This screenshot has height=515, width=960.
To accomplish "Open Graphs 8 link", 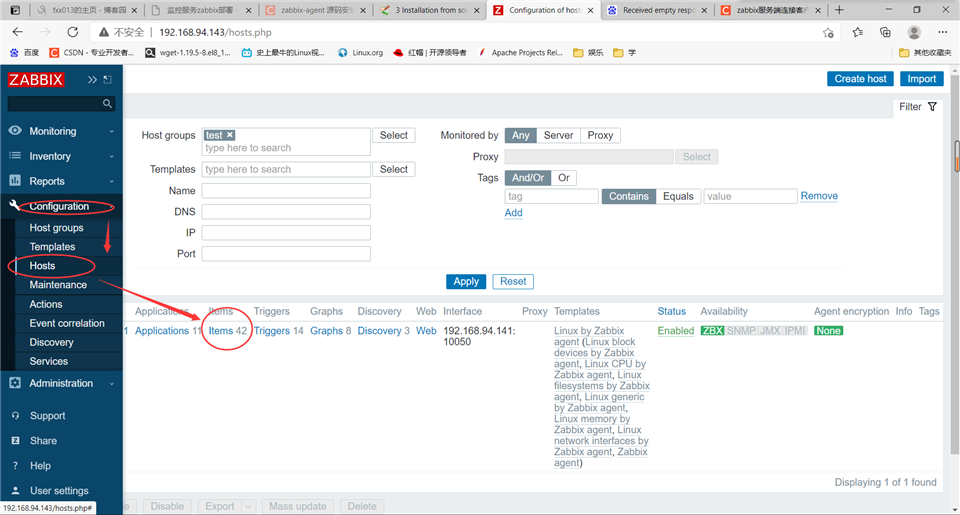I will 326,331.
